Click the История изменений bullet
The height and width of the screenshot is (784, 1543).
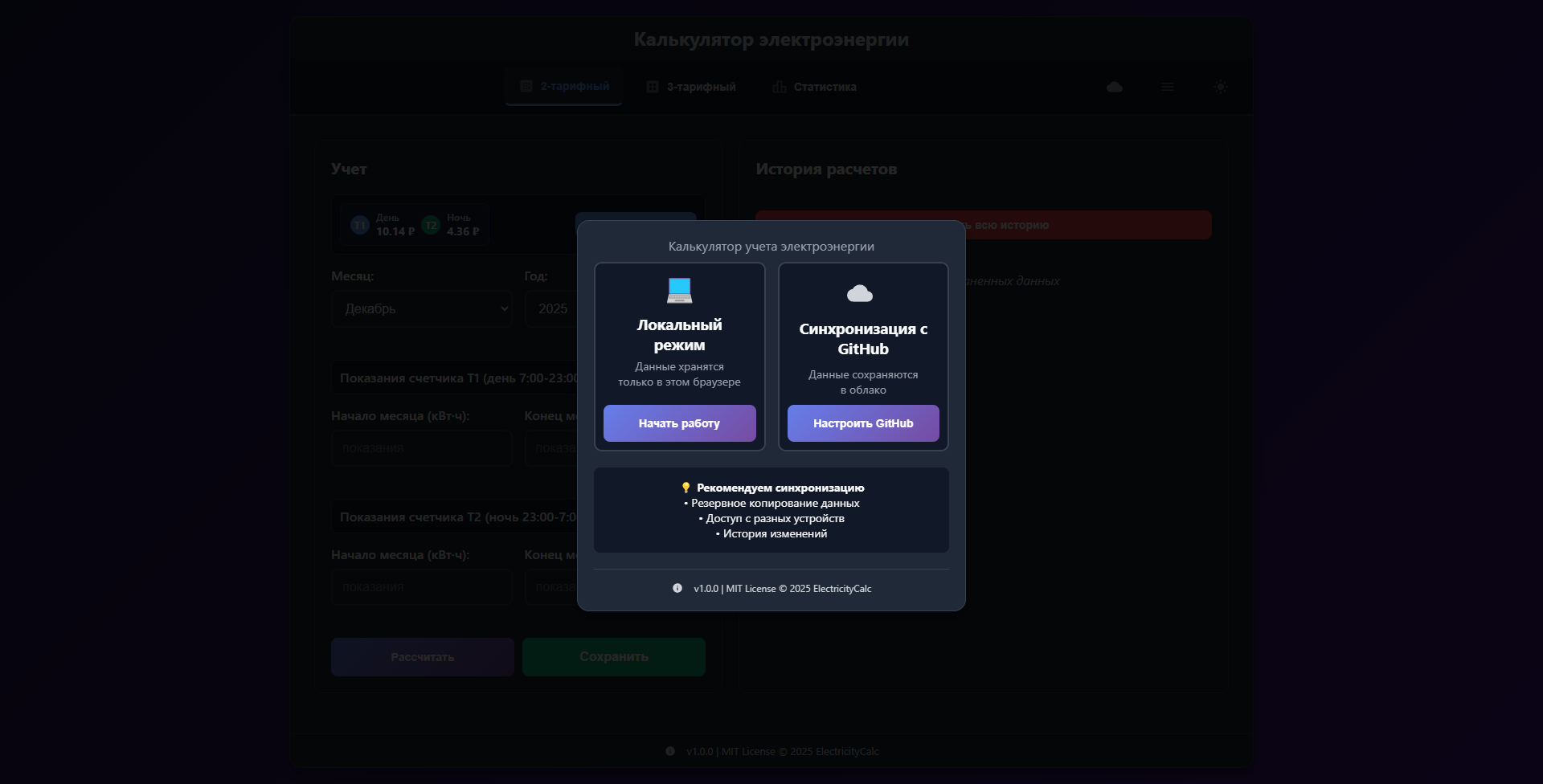(771, 533)
